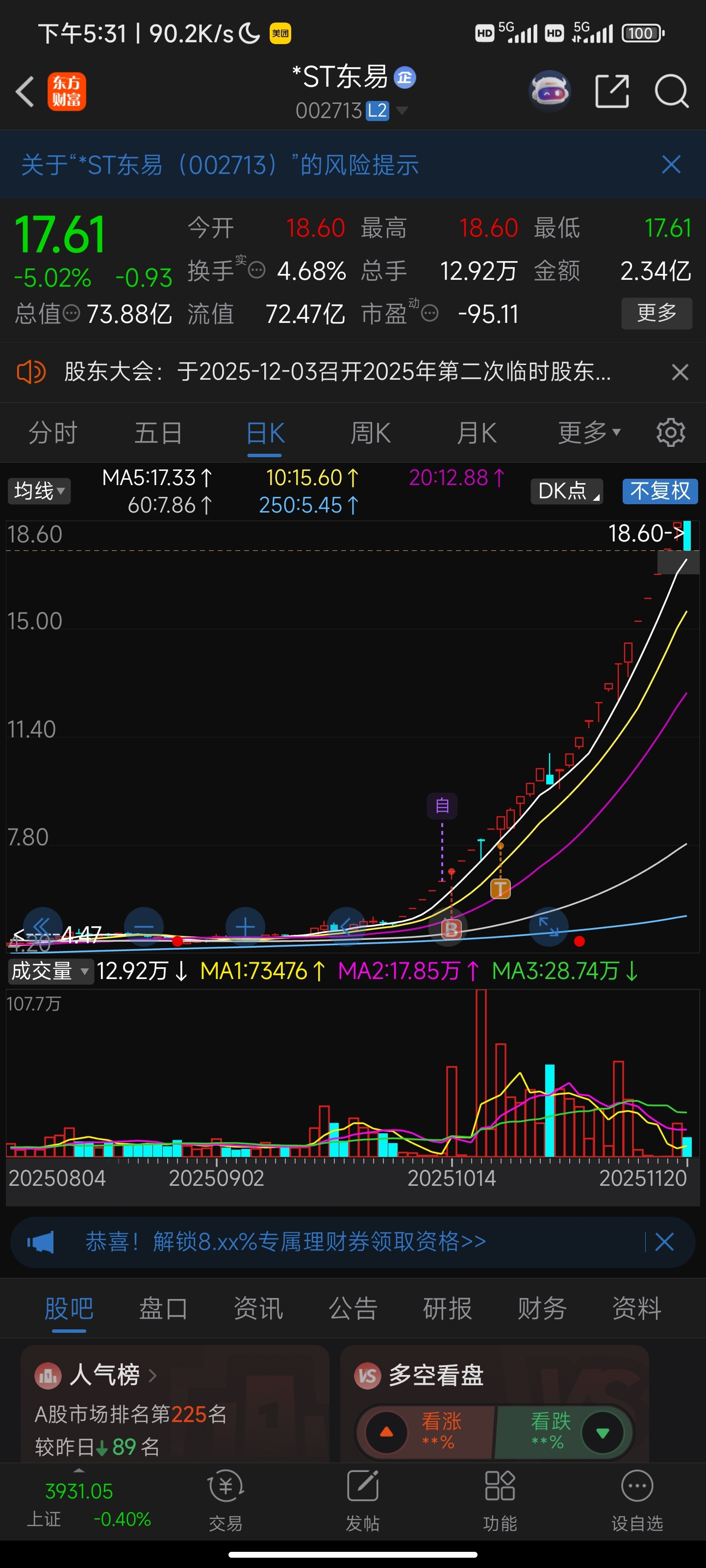Open the 均线 indicator dropdown
Image resolution: width=706 pixels, height=1568 pixels.
39,490
